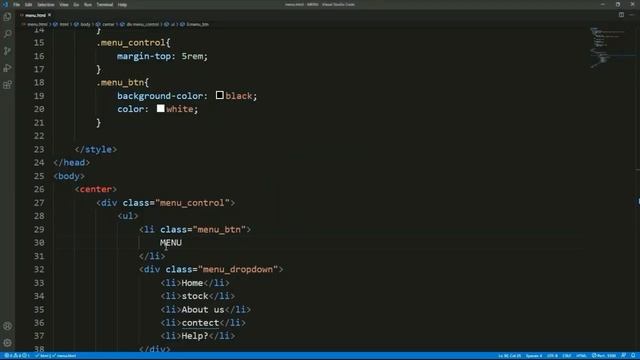
Task: Open the File menu
Action: [x=16, y=4]
